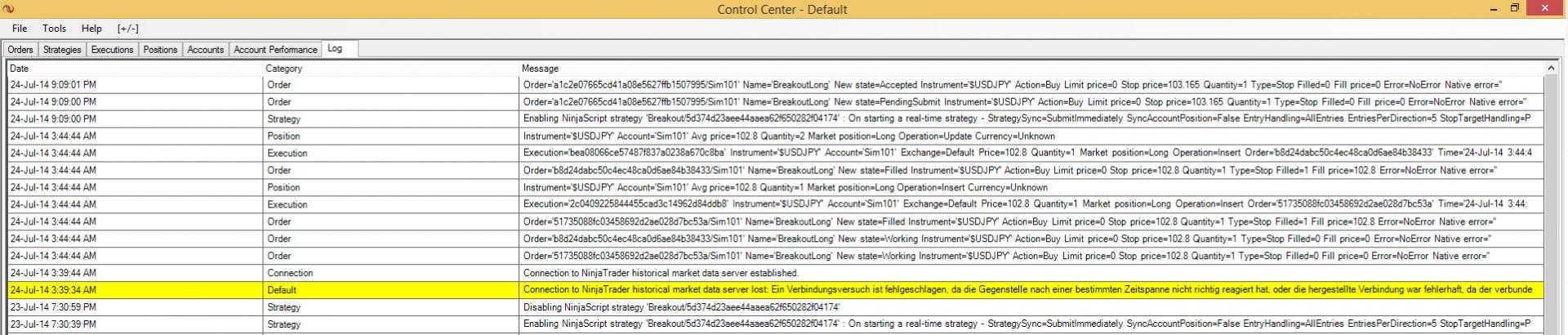Click the Execution message starting '2c0409225844'
This screenshot has width=1568, height=335.
[x=1031, y=204]
